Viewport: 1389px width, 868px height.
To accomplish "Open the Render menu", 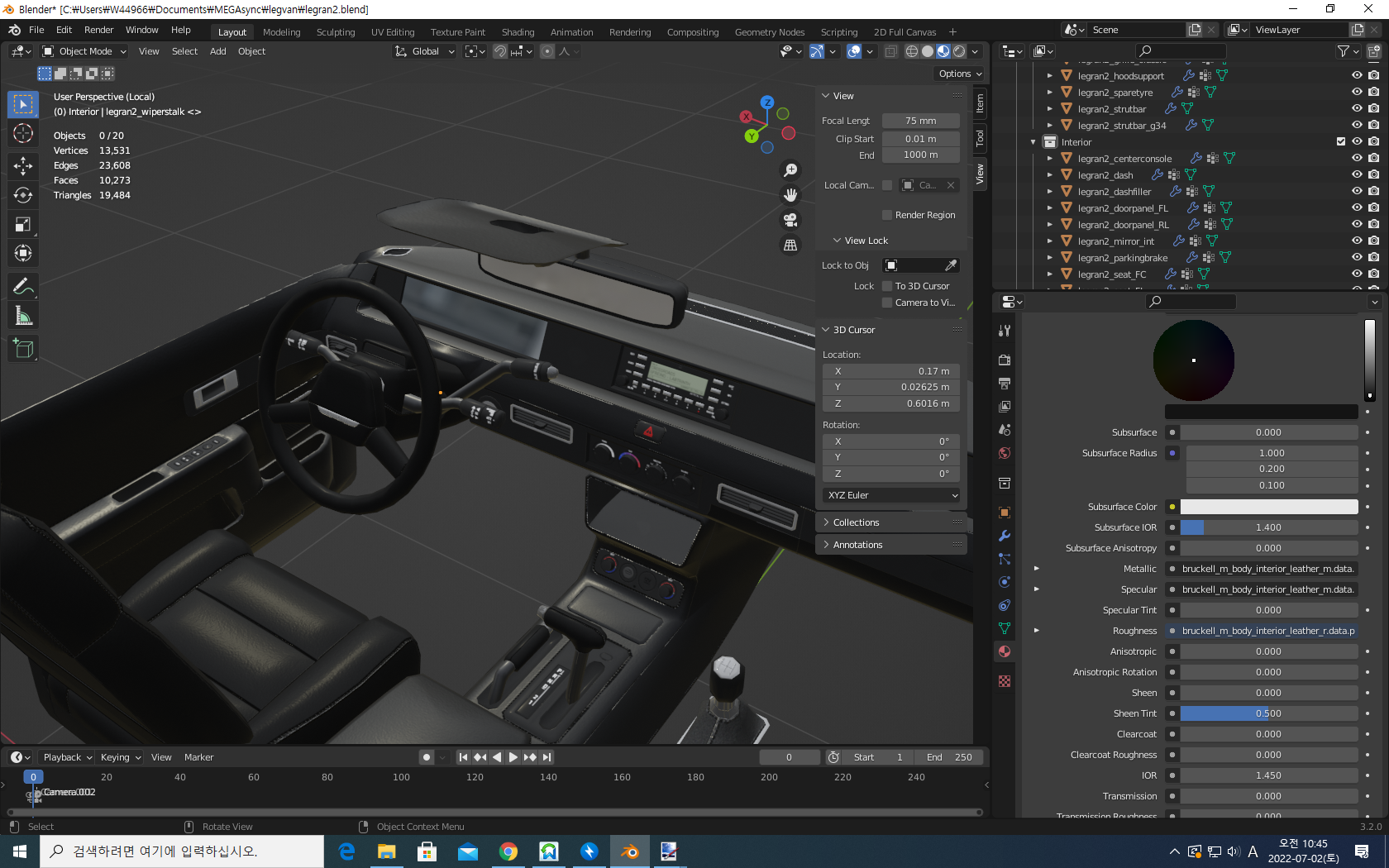I will [x=98, y=30].
